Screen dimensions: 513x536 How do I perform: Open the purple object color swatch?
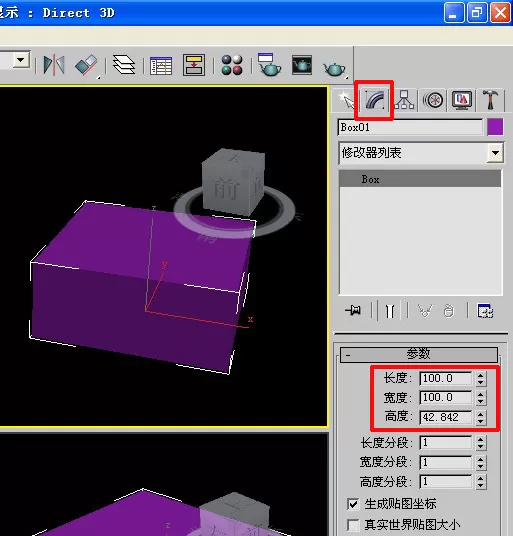[x=495, y=127]
